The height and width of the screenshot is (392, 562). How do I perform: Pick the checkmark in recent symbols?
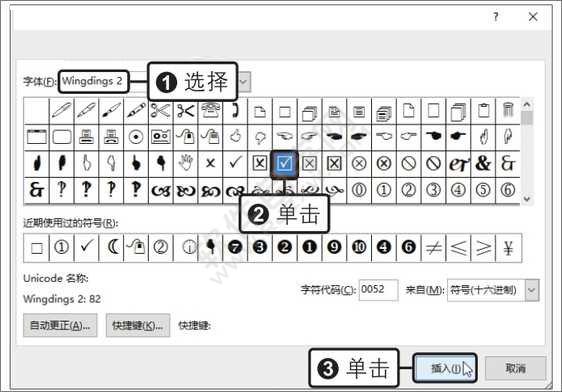tap(86, 247)
